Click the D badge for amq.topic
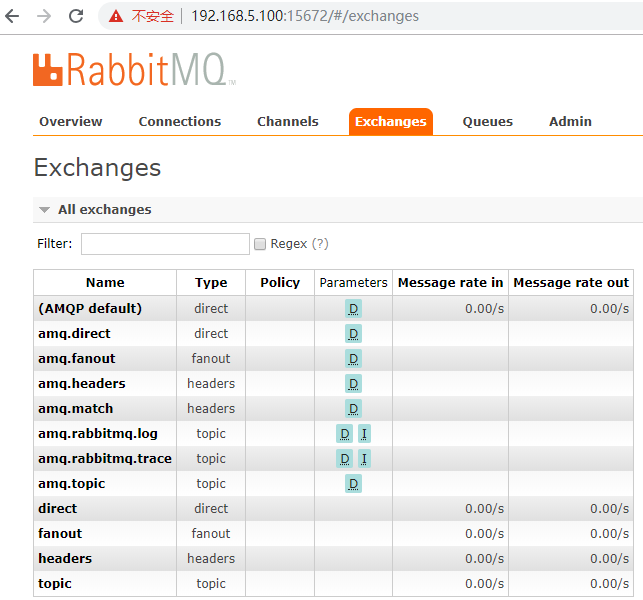 click(x=353, y=484)
